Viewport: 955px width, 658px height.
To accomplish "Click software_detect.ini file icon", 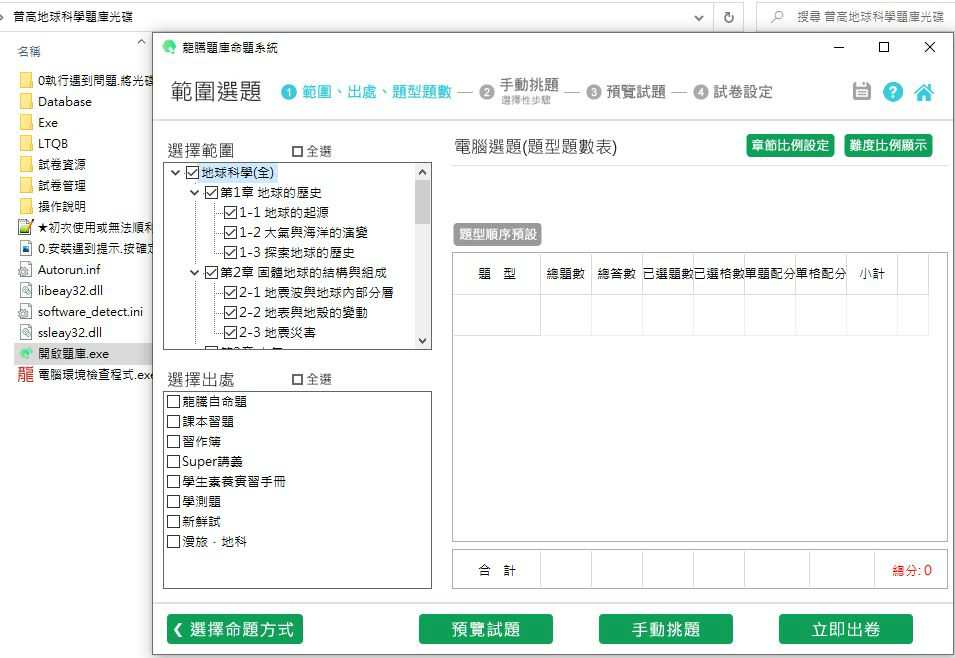I will coord(26,311).
